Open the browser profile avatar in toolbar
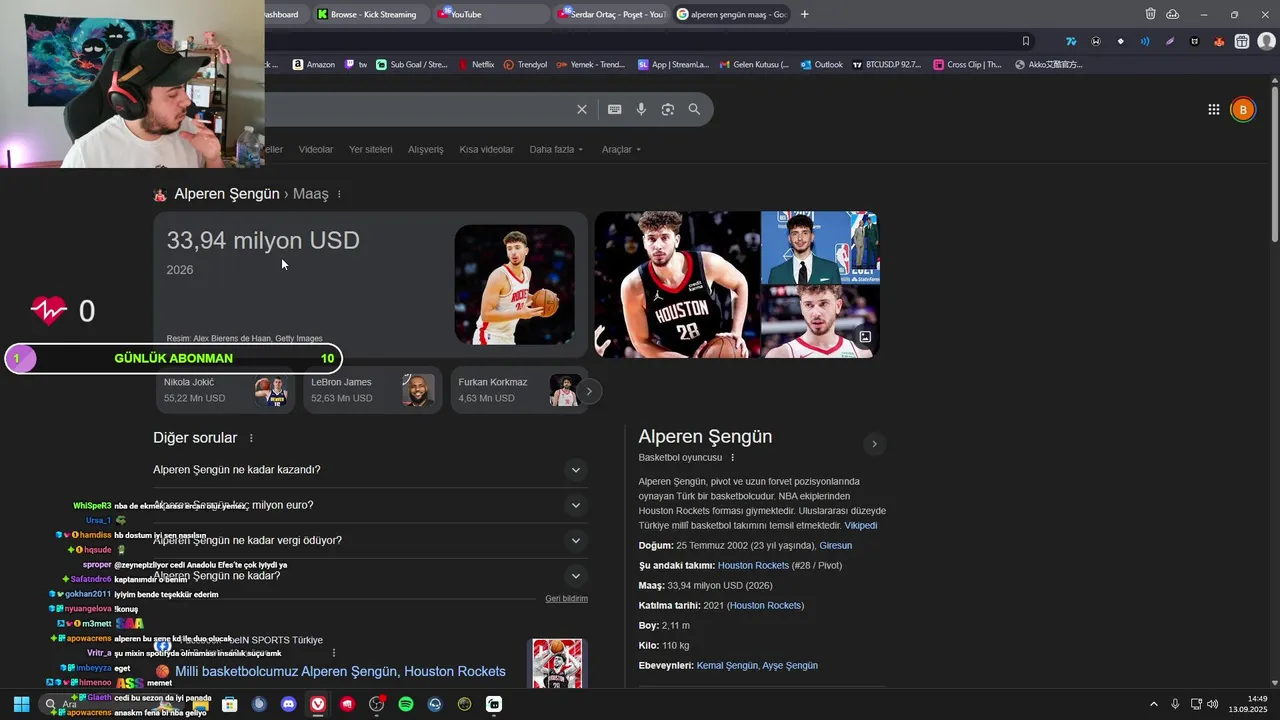This screenshot has height=720, width=1280. pyautogui.click(x=1266, y=41)
